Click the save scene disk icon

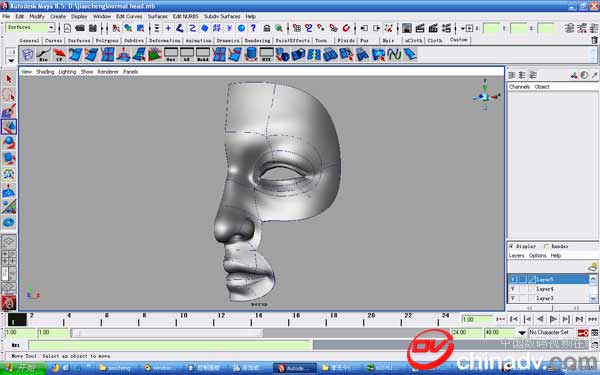coord(93,28)
